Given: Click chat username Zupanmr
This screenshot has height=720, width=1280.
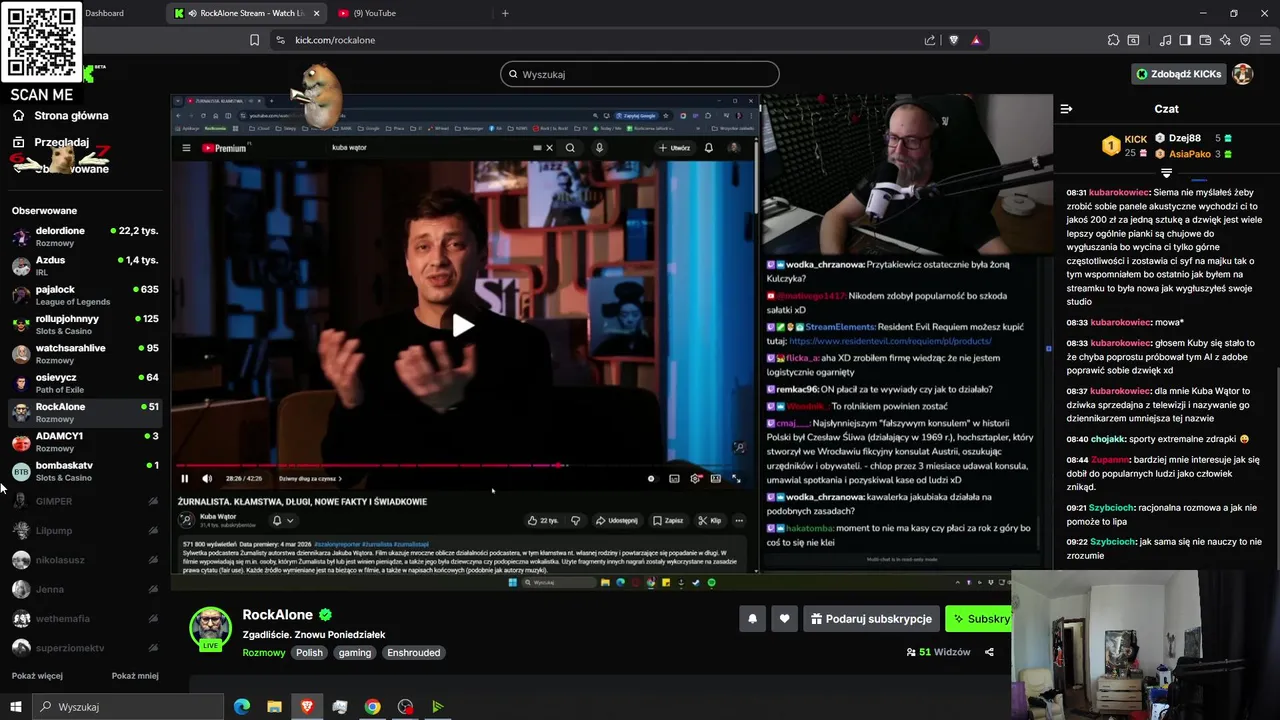Looking at the screenshot, I should (1109, 460).
